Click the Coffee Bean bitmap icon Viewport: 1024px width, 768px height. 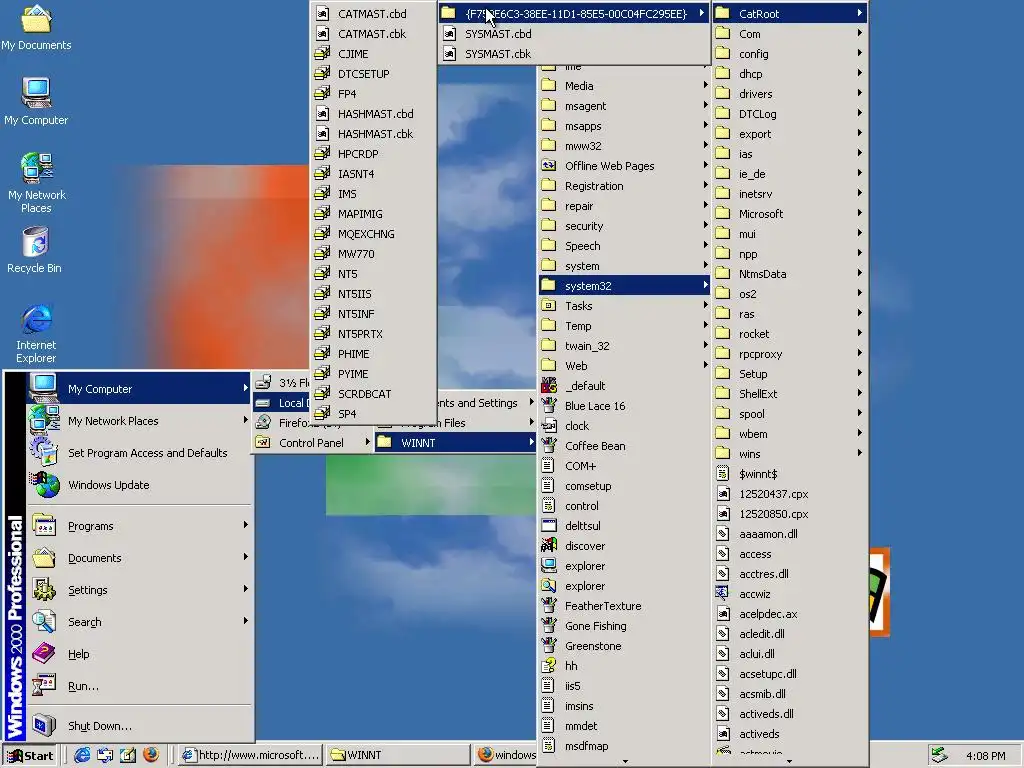point(549,445)
